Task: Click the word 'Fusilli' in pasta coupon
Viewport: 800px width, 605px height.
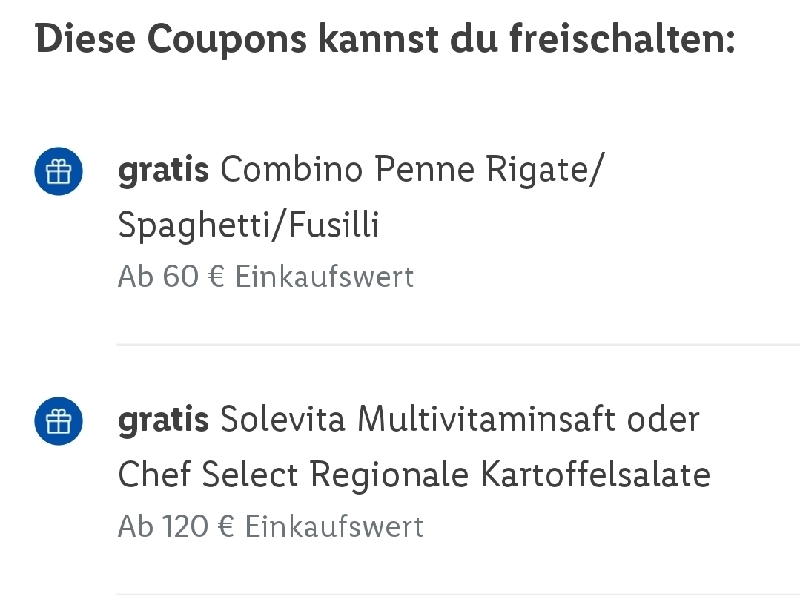Action: click(334, 224)
